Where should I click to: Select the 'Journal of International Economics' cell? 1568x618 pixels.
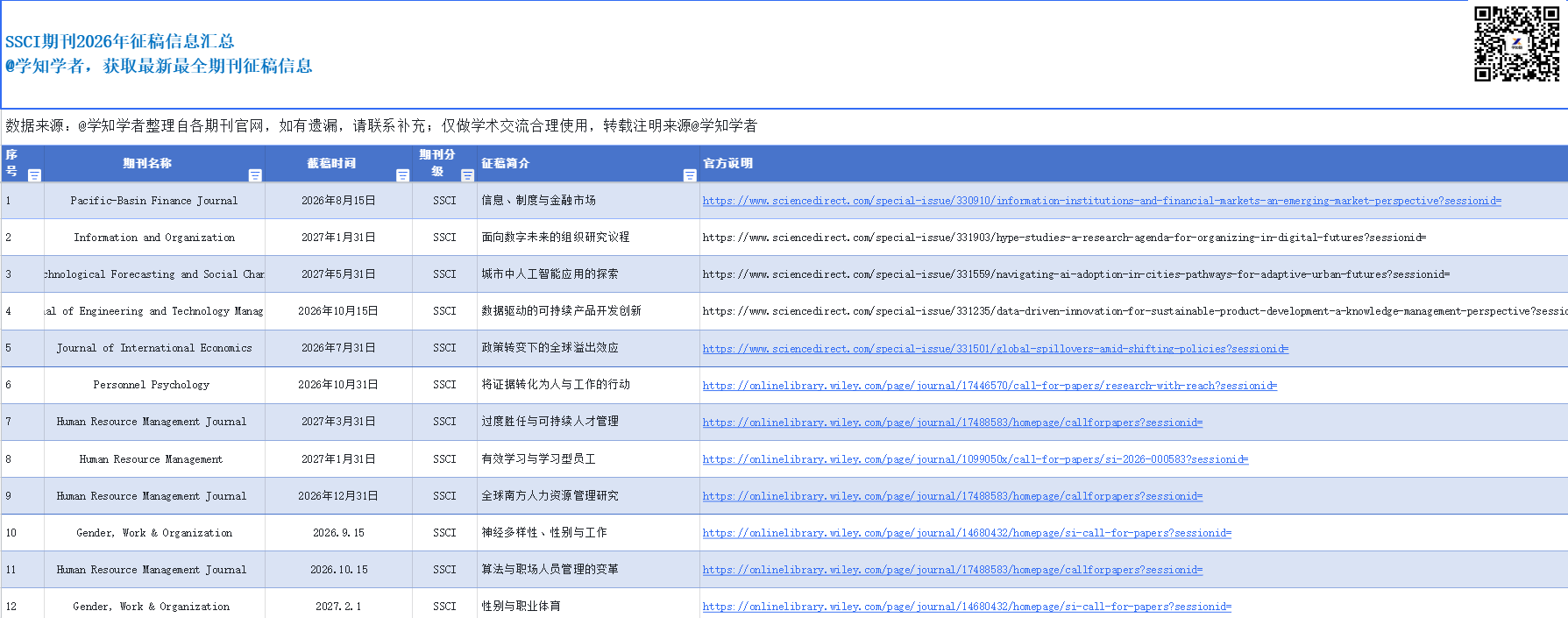pyautogui.click(x=154, y=348)
